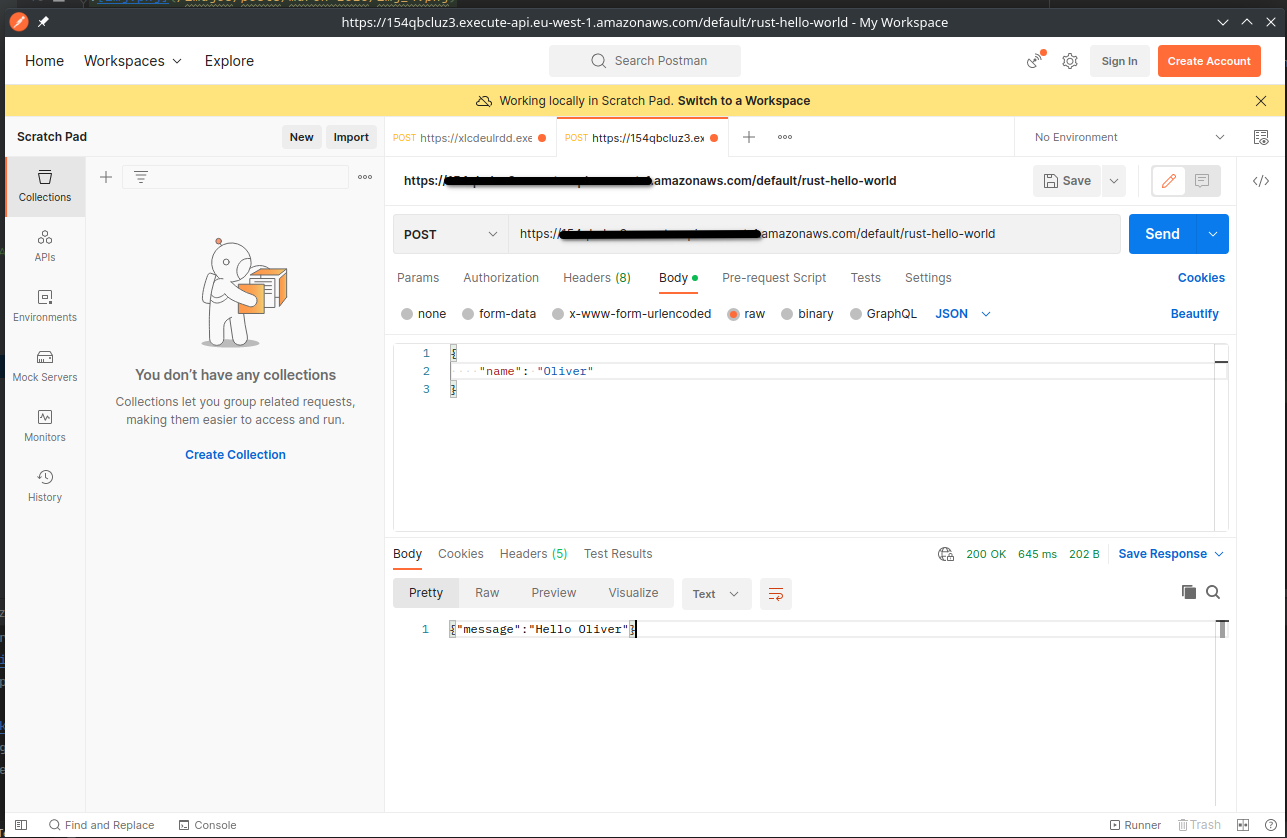Click the settings gear icon in header

pyautogui.click(x=1070, y=61)
